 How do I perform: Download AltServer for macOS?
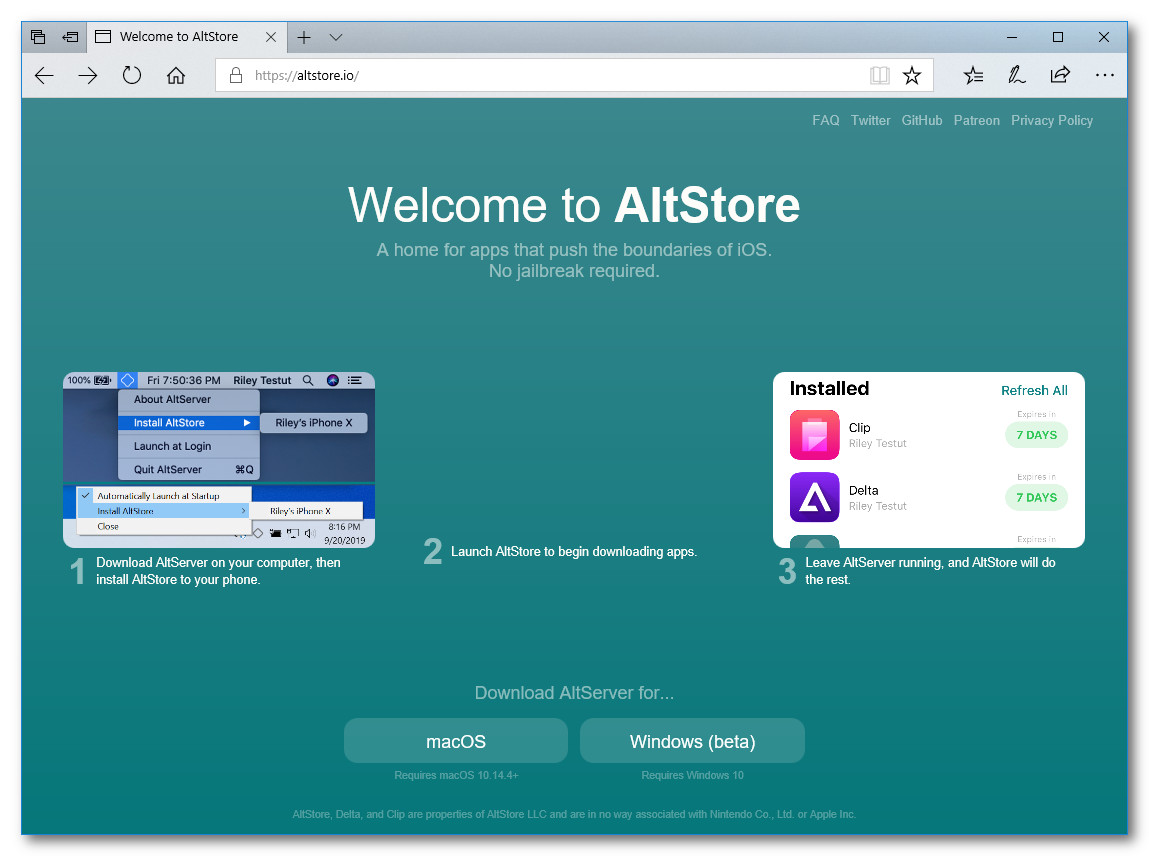pyautogui.click(x=456, y=741)
